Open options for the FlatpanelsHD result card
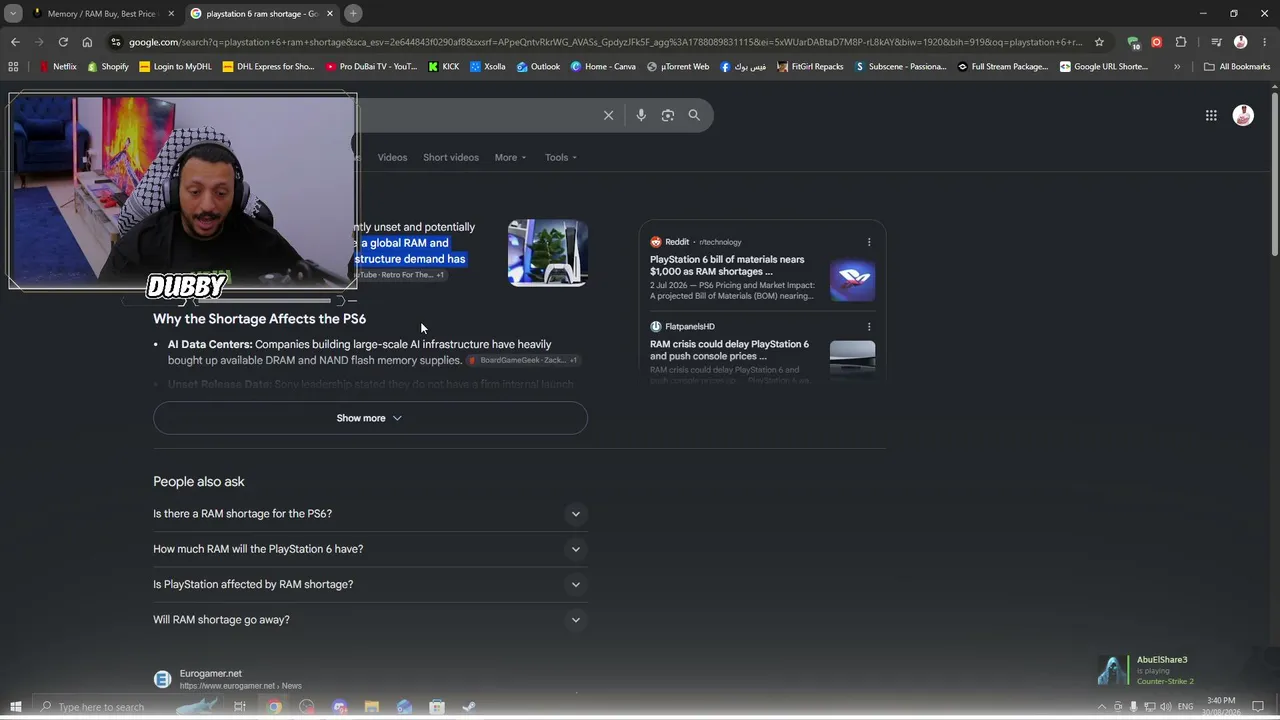 coord(869,326)
